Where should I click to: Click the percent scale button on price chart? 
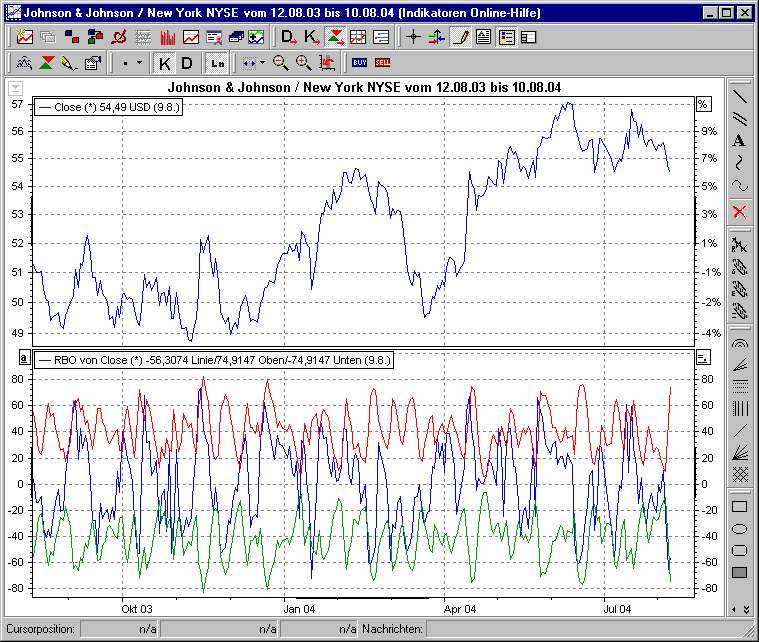[x=703, y=104]
